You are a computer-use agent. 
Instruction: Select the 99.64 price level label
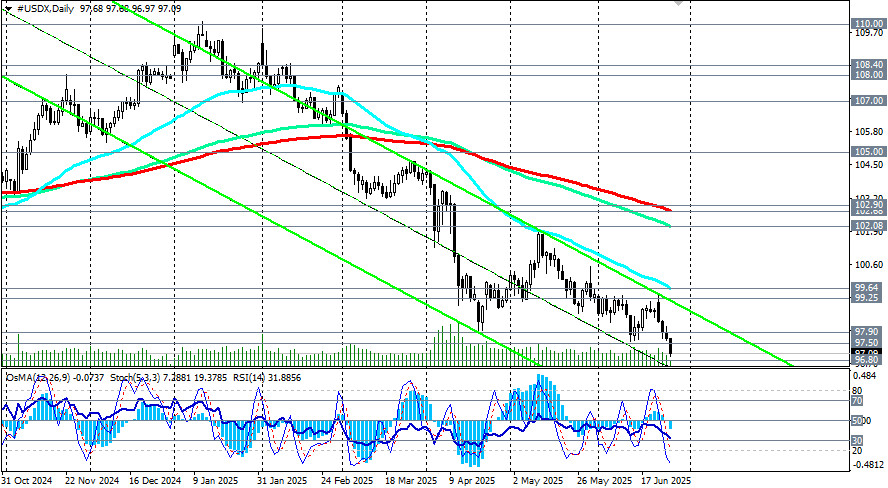[869, 288]
